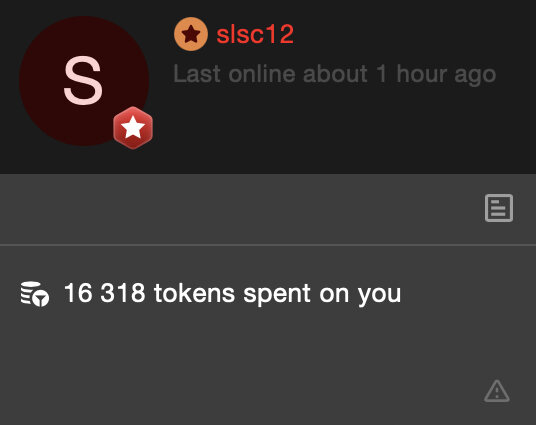Click the word 'tokens' in the stats row
Image resolution: width=536 pixels, height=425 pixels.
tap(194, 293)
